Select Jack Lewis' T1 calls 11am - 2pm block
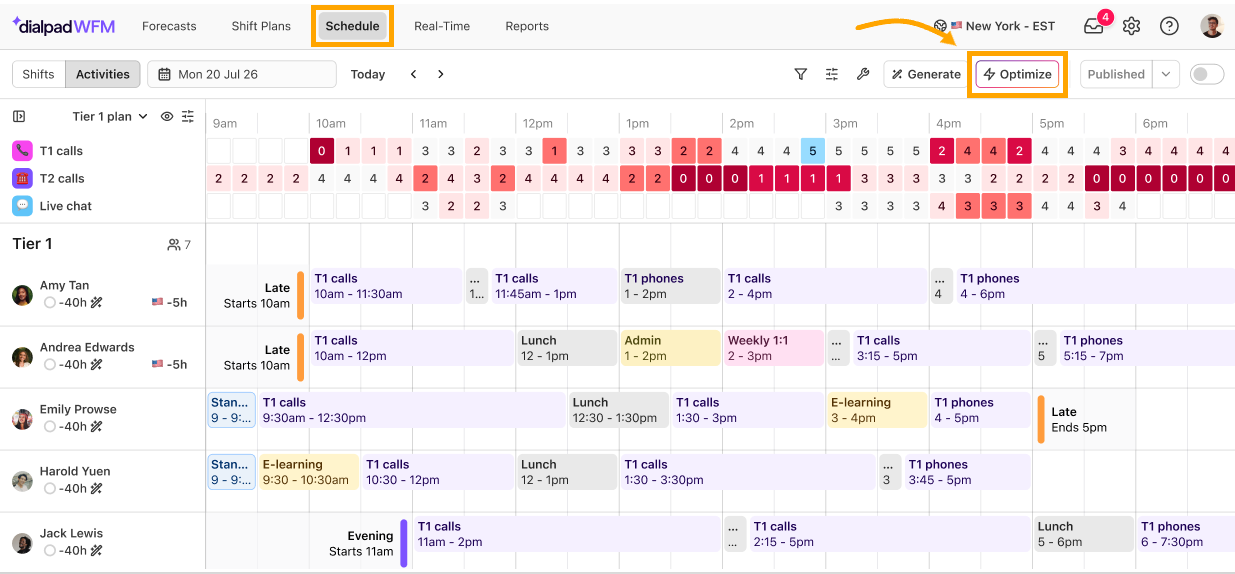Image resolution: width=1235 pixels, height=574 pixels. pyautogui.click(x=567, y=534)
